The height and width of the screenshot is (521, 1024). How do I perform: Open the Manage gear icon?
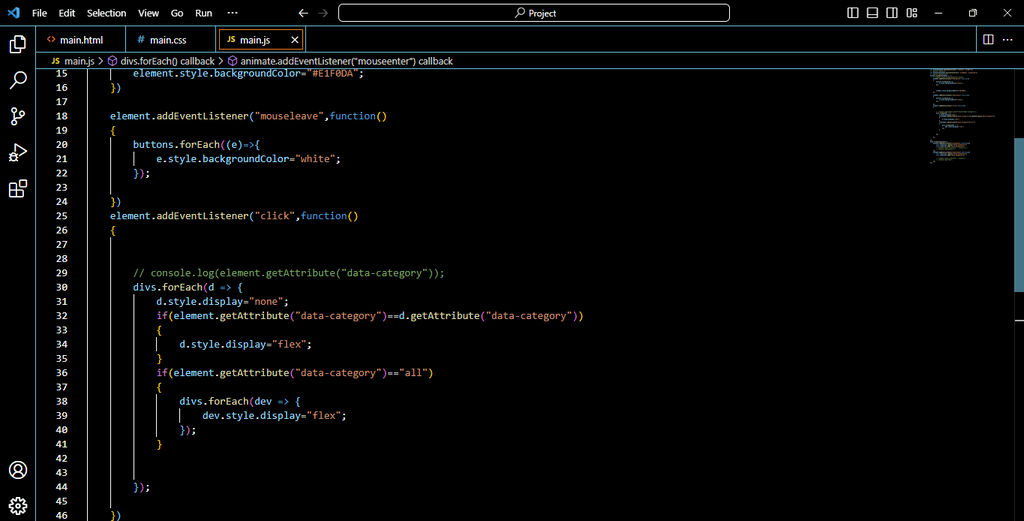pyautogui.click(x=18, y=506)
